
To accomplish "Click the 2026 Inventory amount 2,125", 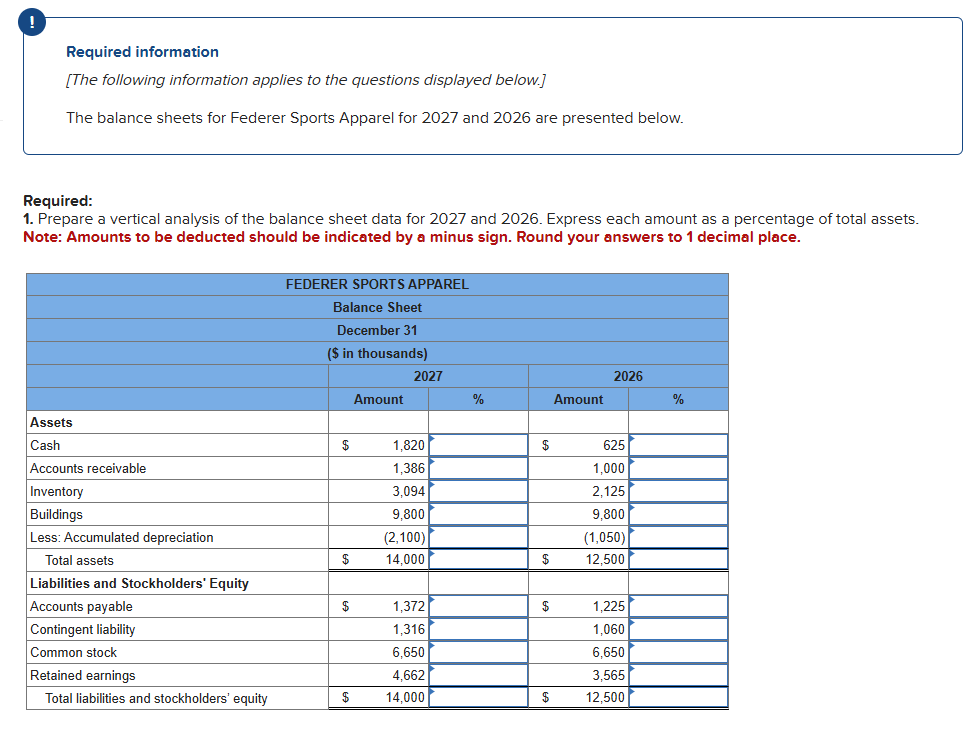I will coord(608,492).
